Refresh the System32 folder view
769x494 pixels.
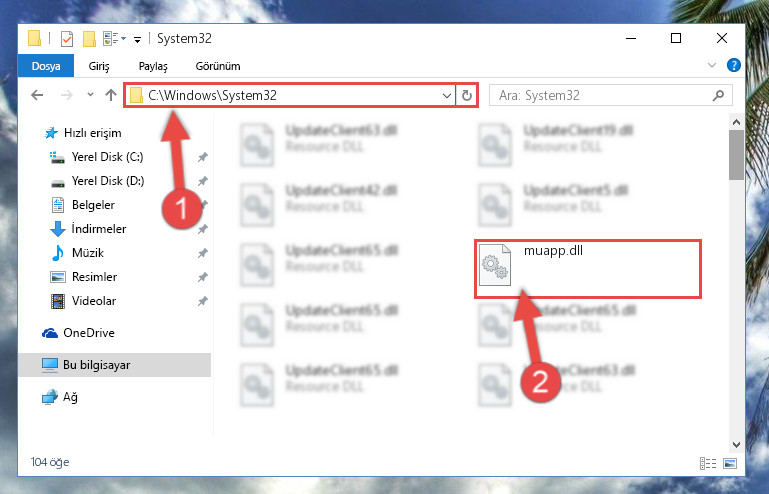(x=466, y=95)
